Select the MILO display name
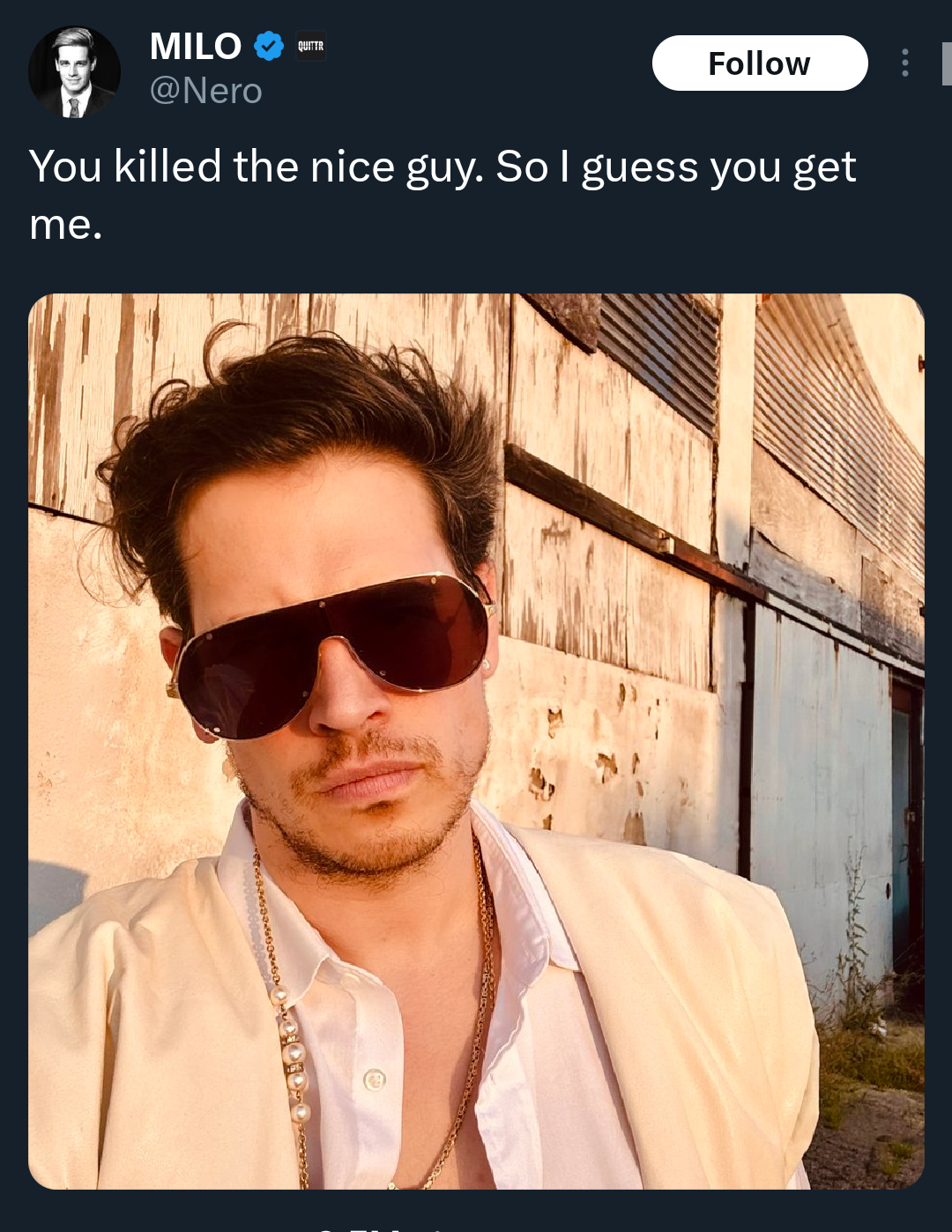This screenshot has width=952, height=1232. 196,46
